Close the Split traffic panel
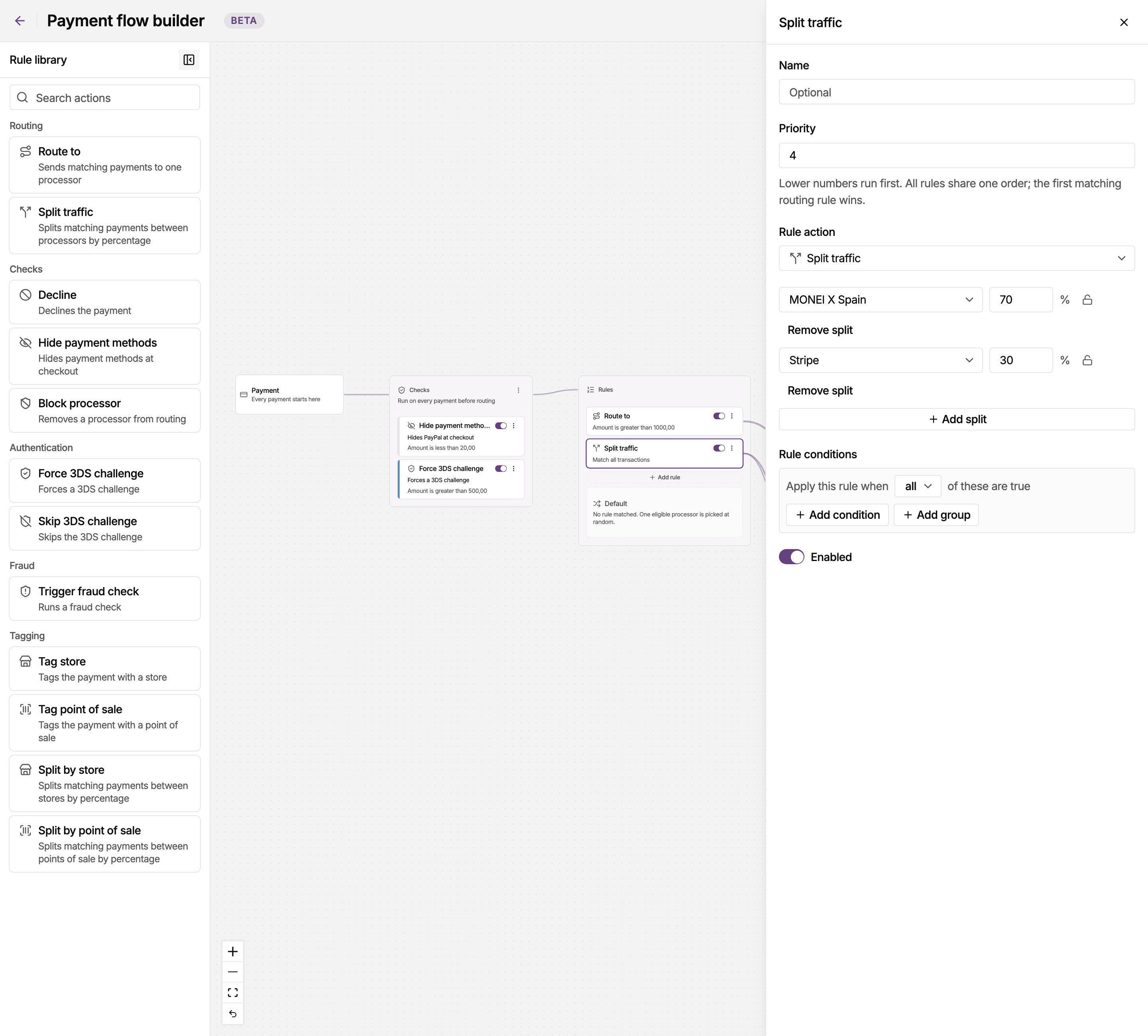This screenshot has height=1036, width=1148. click(1124, 22)
